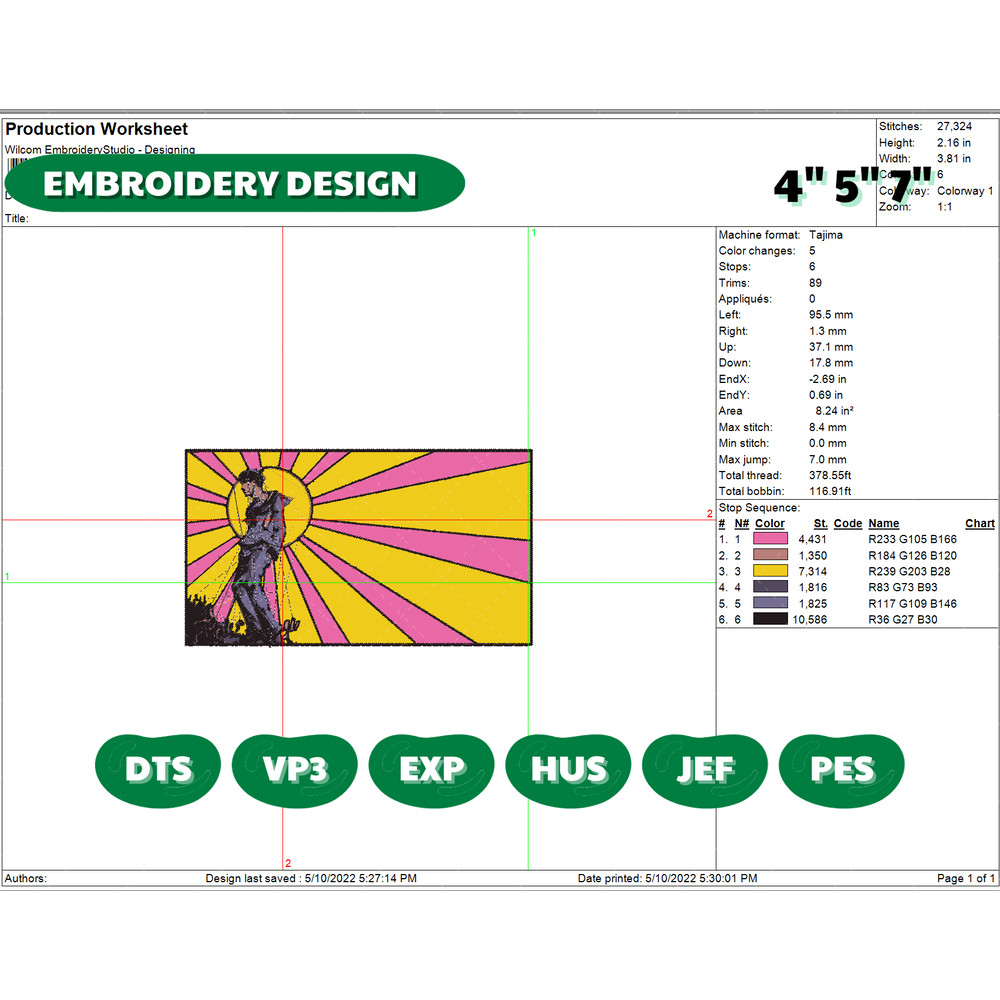1000x1000 pixels.
Task: Pick the HUS format badge
Action: pos(568,768)
